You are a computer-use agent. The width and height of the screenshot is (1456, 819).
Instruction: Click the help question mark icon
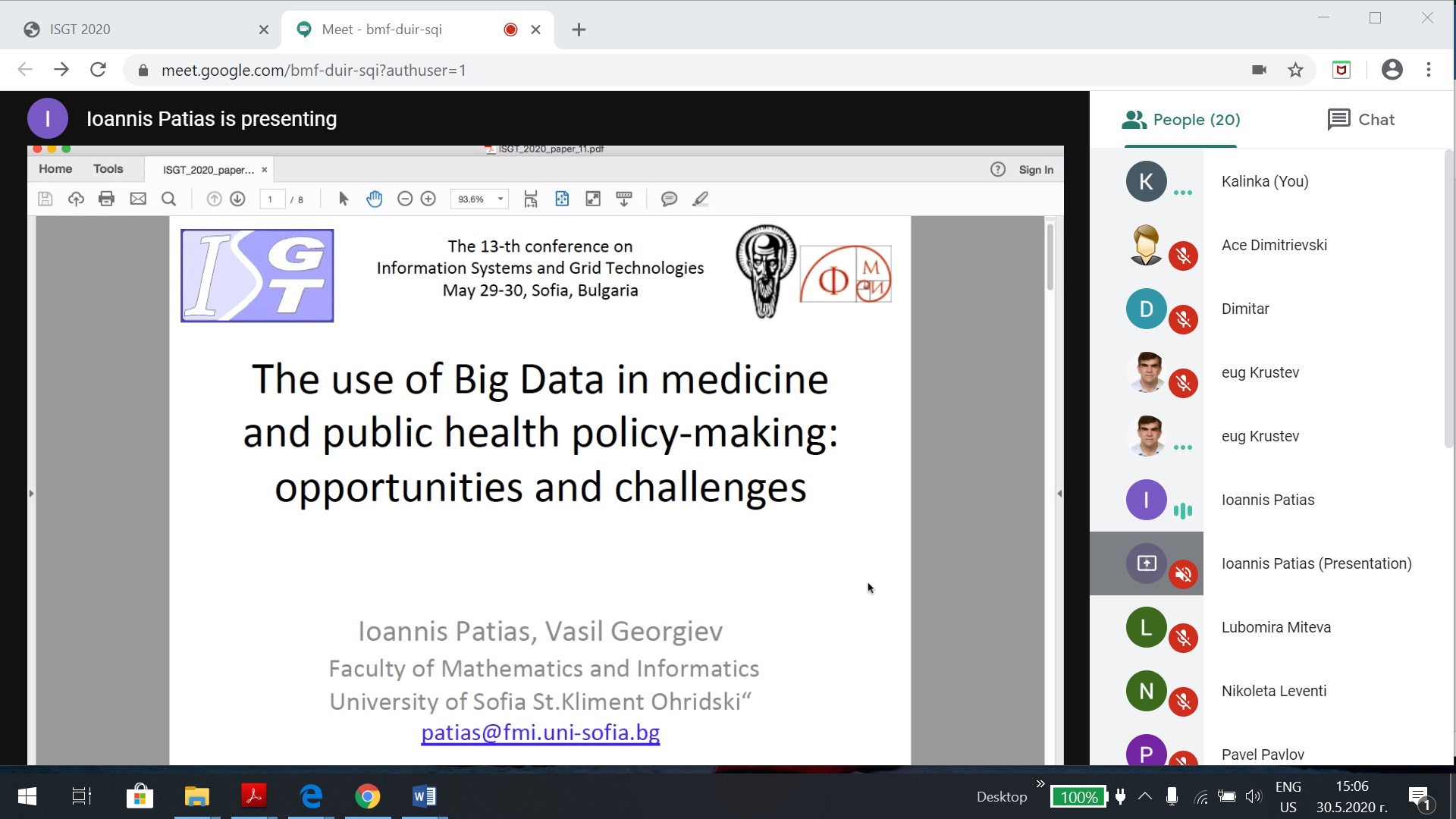(998, 169)
